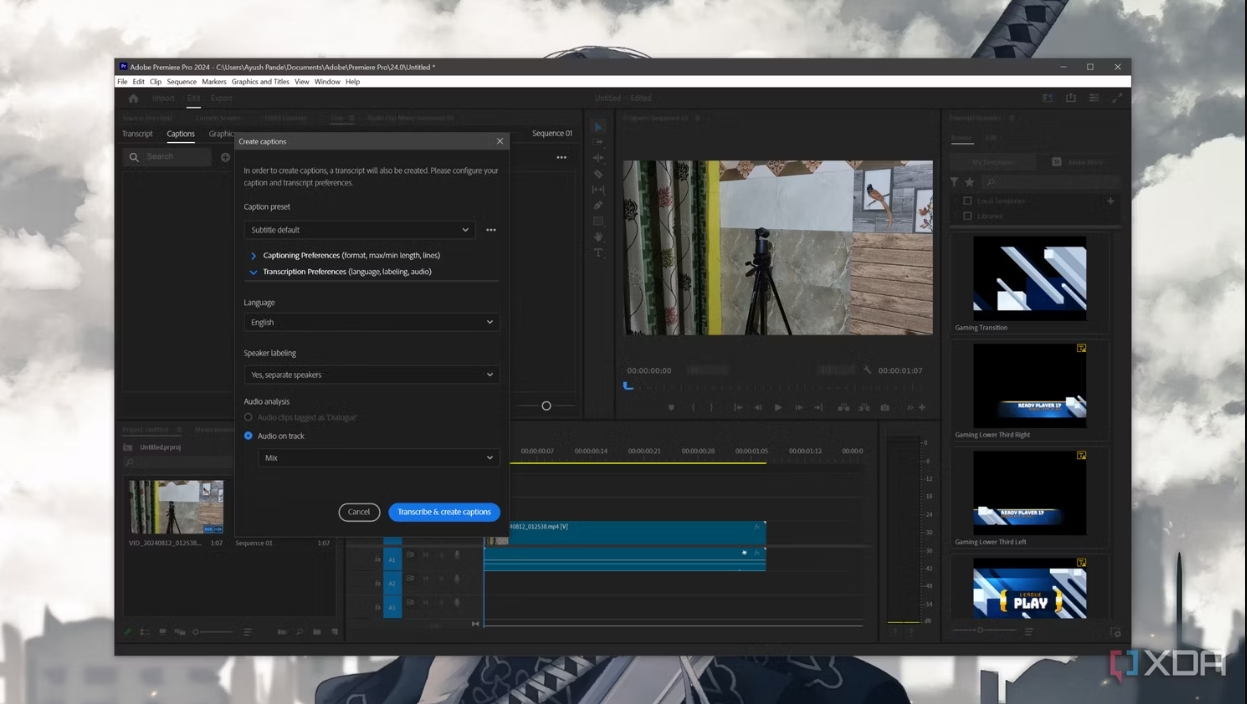Select the Selection tool
The width and height of the screenshot is (1247, 704).
click(598, 127)
